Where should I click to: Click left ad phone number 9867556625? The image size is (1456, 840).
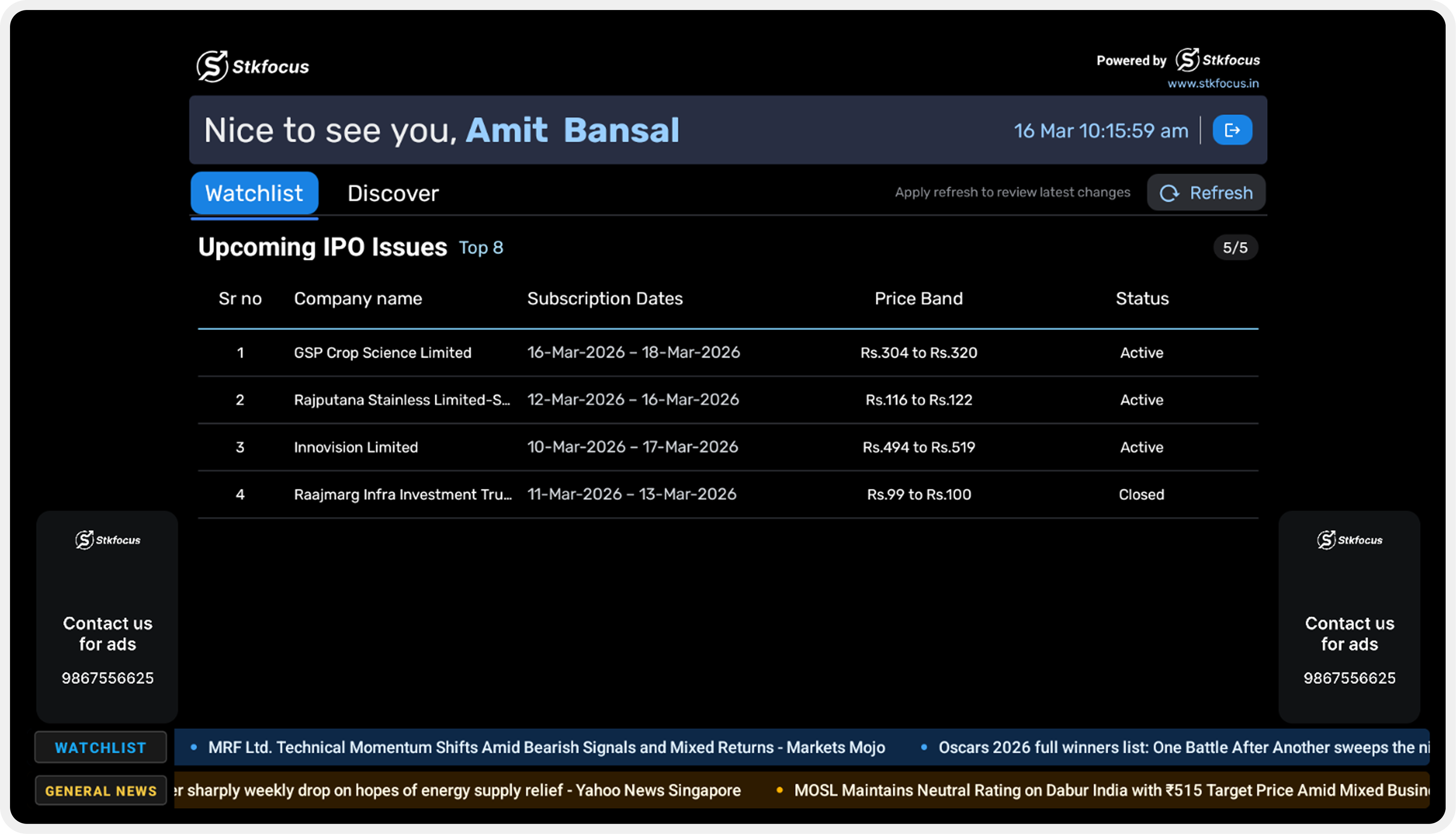108,678
